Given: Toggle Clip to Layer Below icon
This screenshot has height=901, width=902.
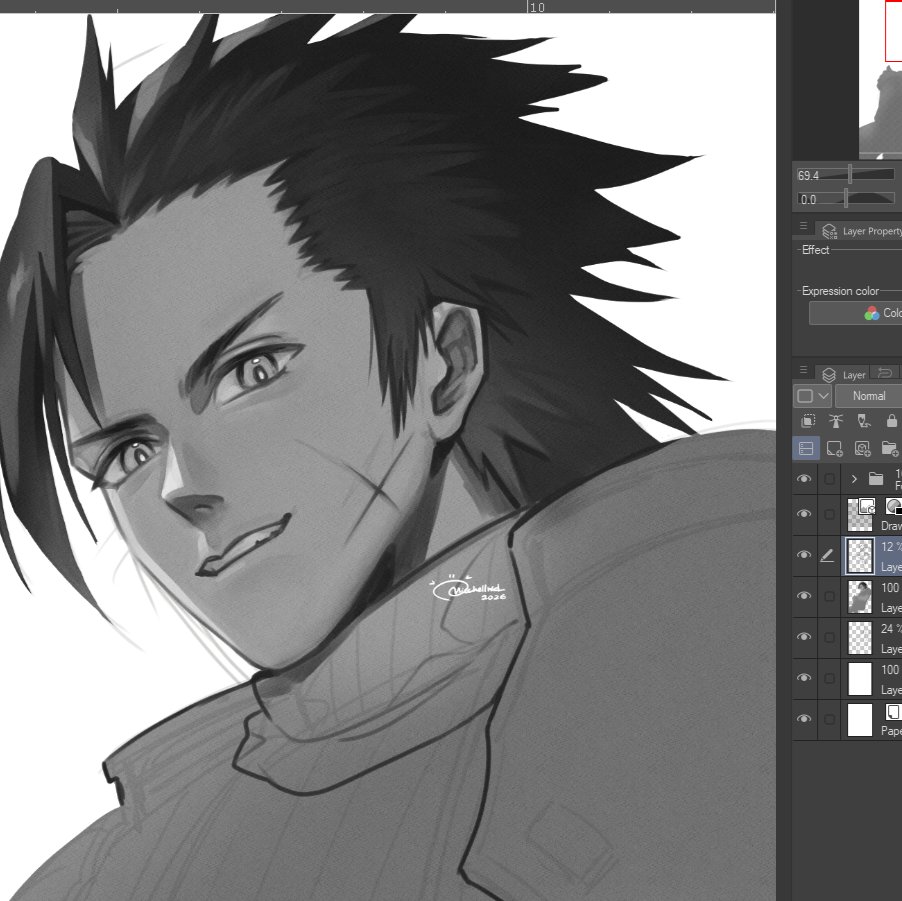Looking at the screenshot, I should 808,421.
